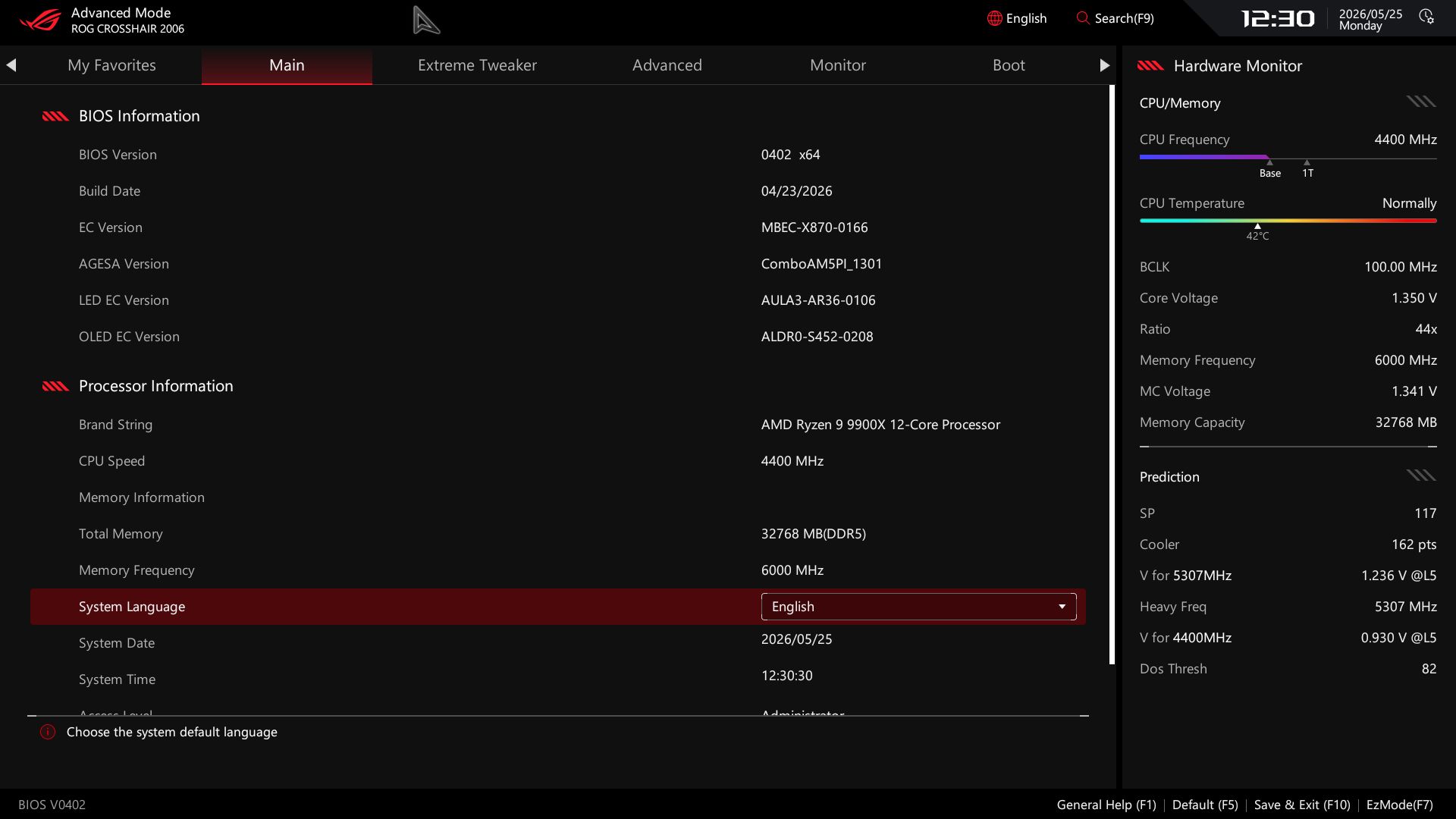Image resolution: width=1456 pixels, height=819 pixels.
Task: Click the Hardware Monitor stripe icon
Action: [x=1150, y=66]
